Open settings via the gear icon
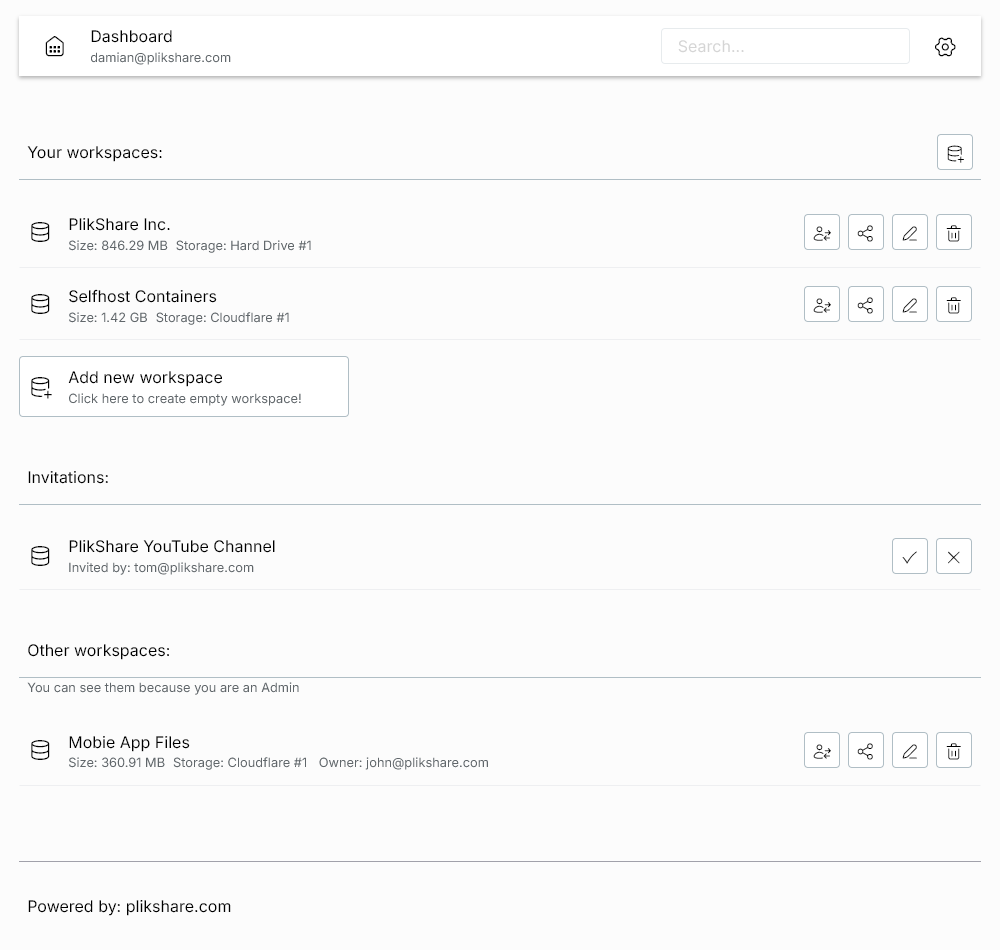1000x950 pixels. 945,47
